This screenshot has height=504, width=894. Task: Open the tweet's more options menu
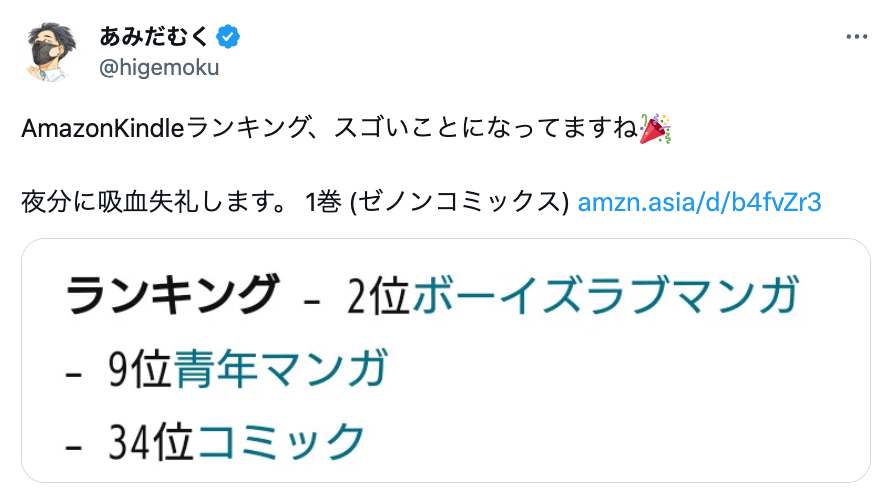tap(856, 37)
